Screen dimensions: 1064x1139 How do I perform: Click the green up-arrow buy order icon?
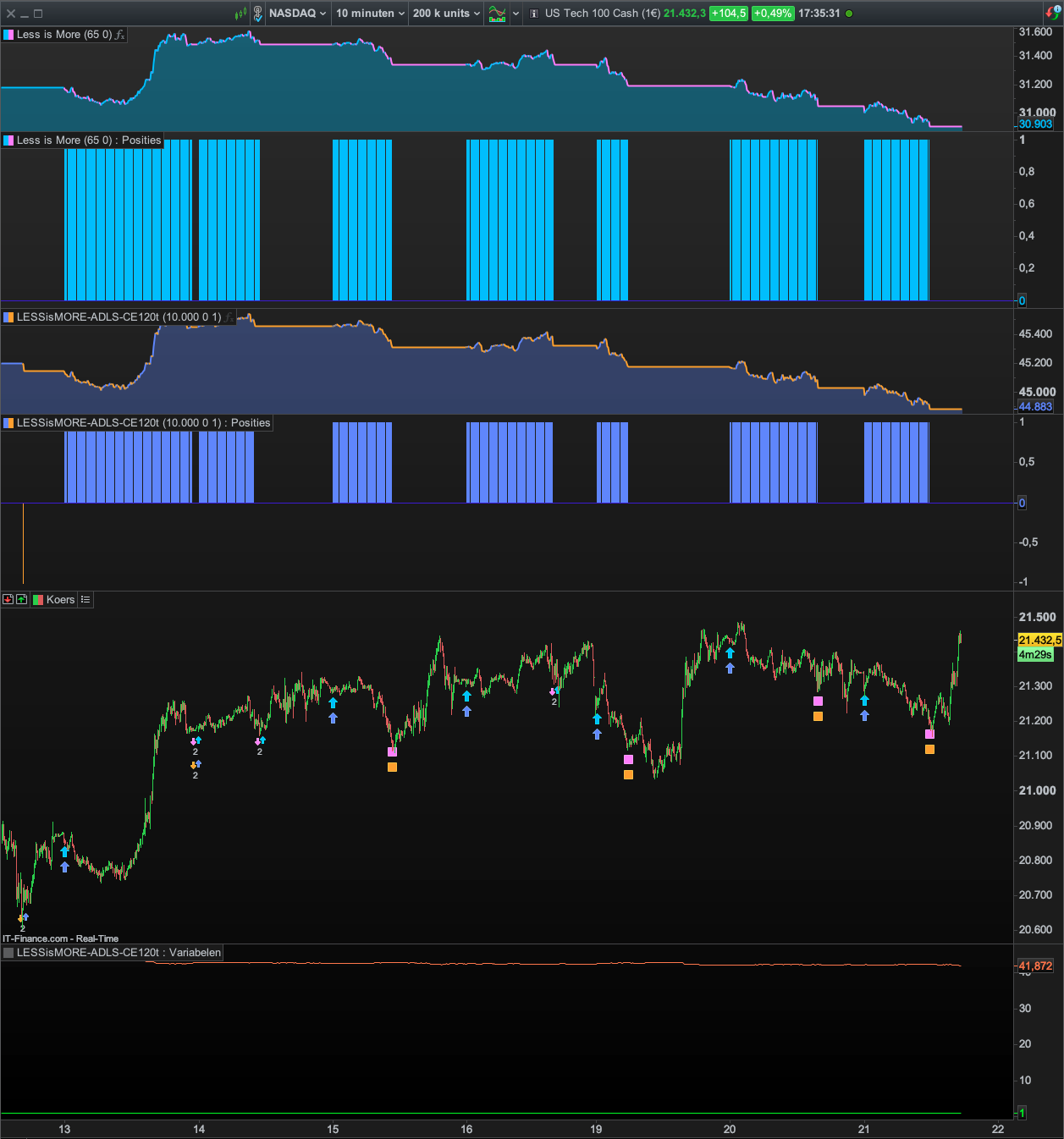click(22, 599)
